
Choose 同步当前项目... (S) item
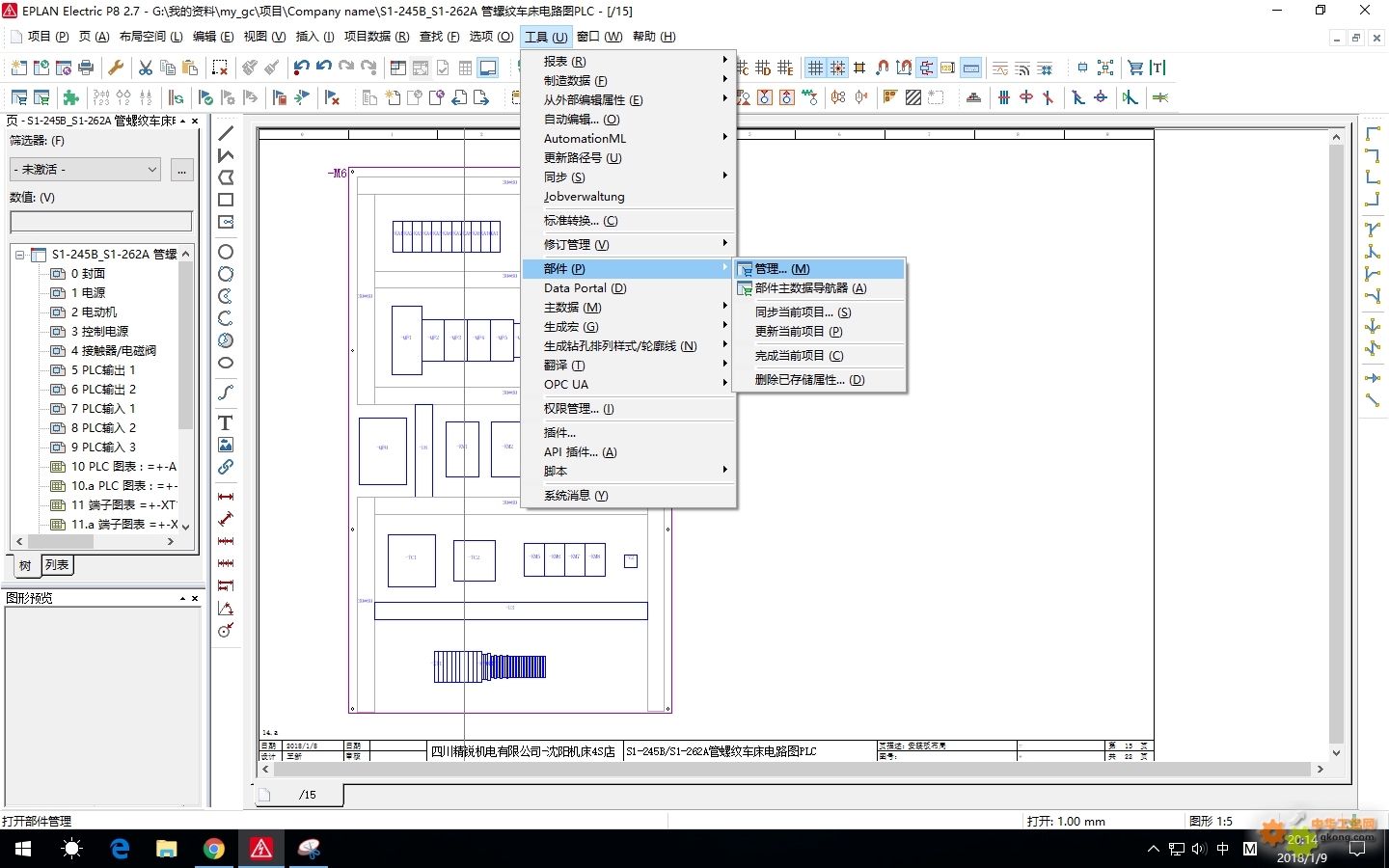point(819,312)
